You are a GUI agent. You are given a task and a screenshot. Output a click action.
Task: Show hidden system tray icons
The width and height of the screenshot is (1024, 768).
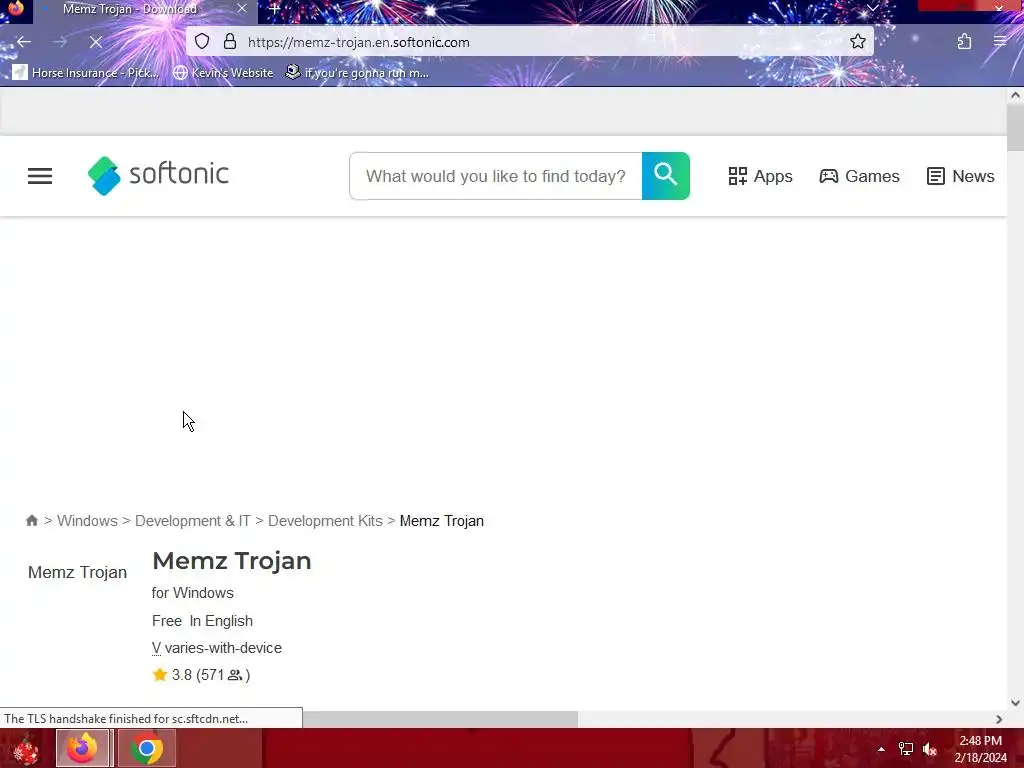[x=881, y=749]
